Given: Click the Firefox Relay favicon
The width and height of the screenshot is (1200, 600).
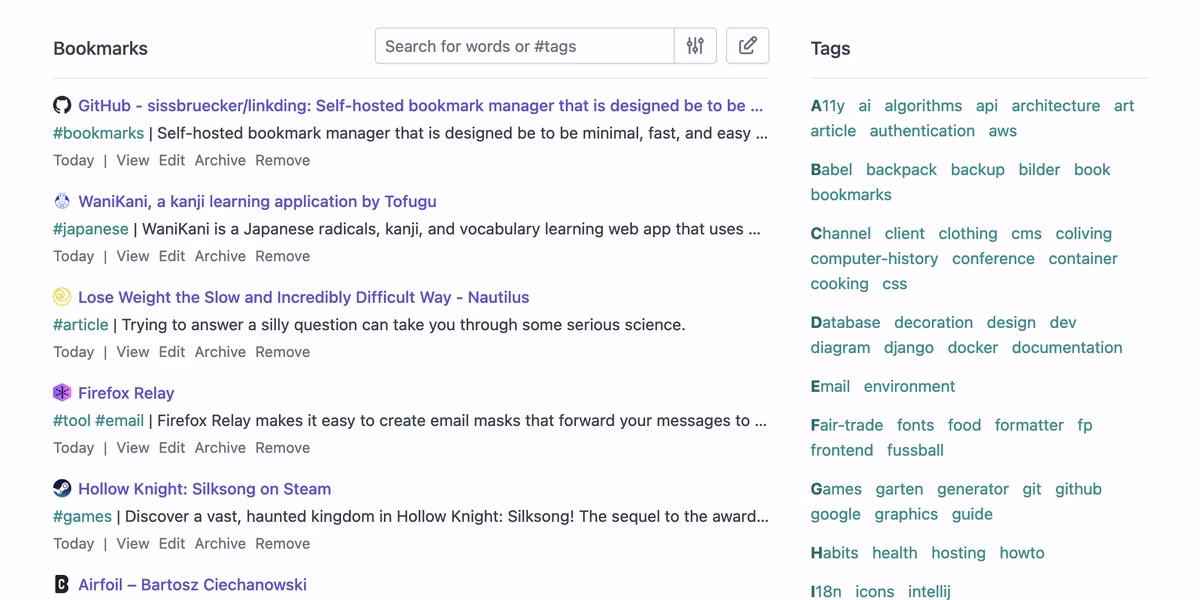Looking at the screenshot, I should (62, 393).
